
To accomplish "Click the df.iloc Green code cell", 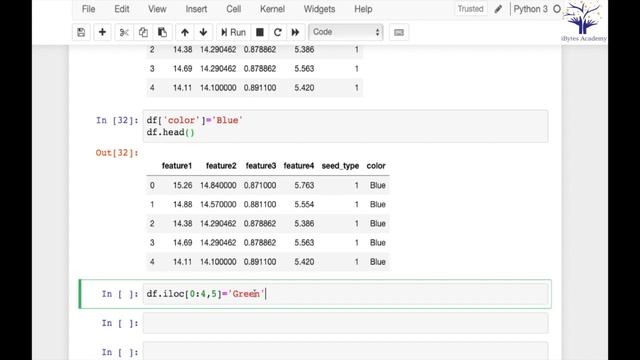I will (345, 294).
